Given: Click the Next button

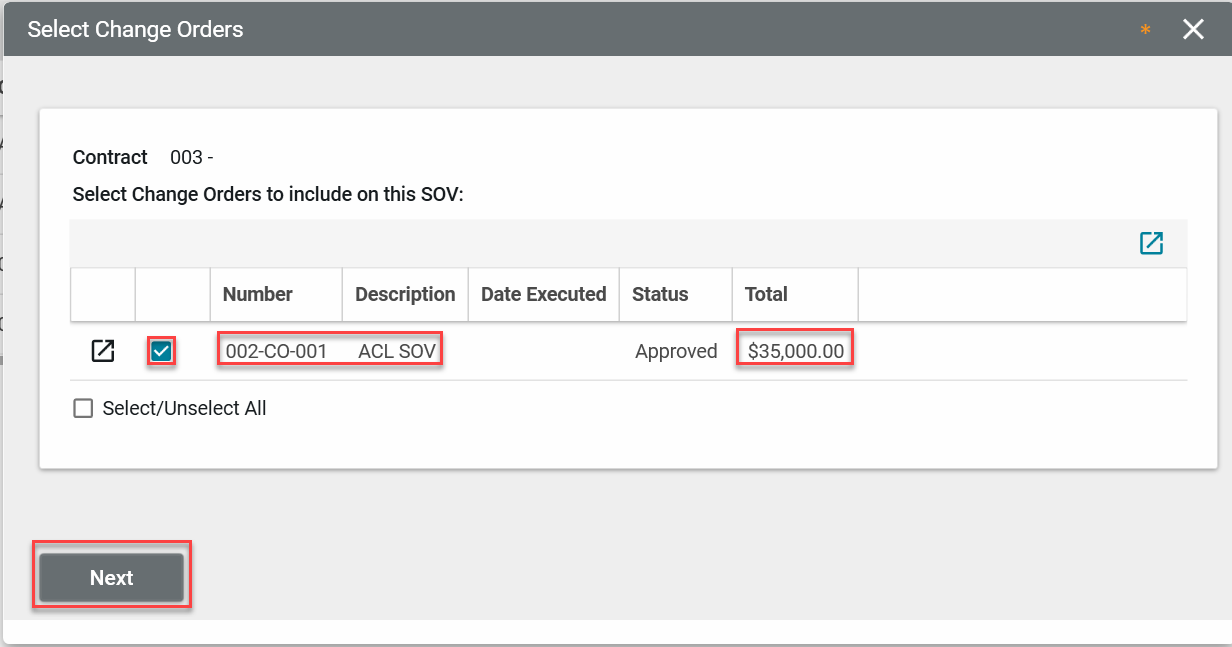Looking at the screenshot, I should click(x=111, y=577).
